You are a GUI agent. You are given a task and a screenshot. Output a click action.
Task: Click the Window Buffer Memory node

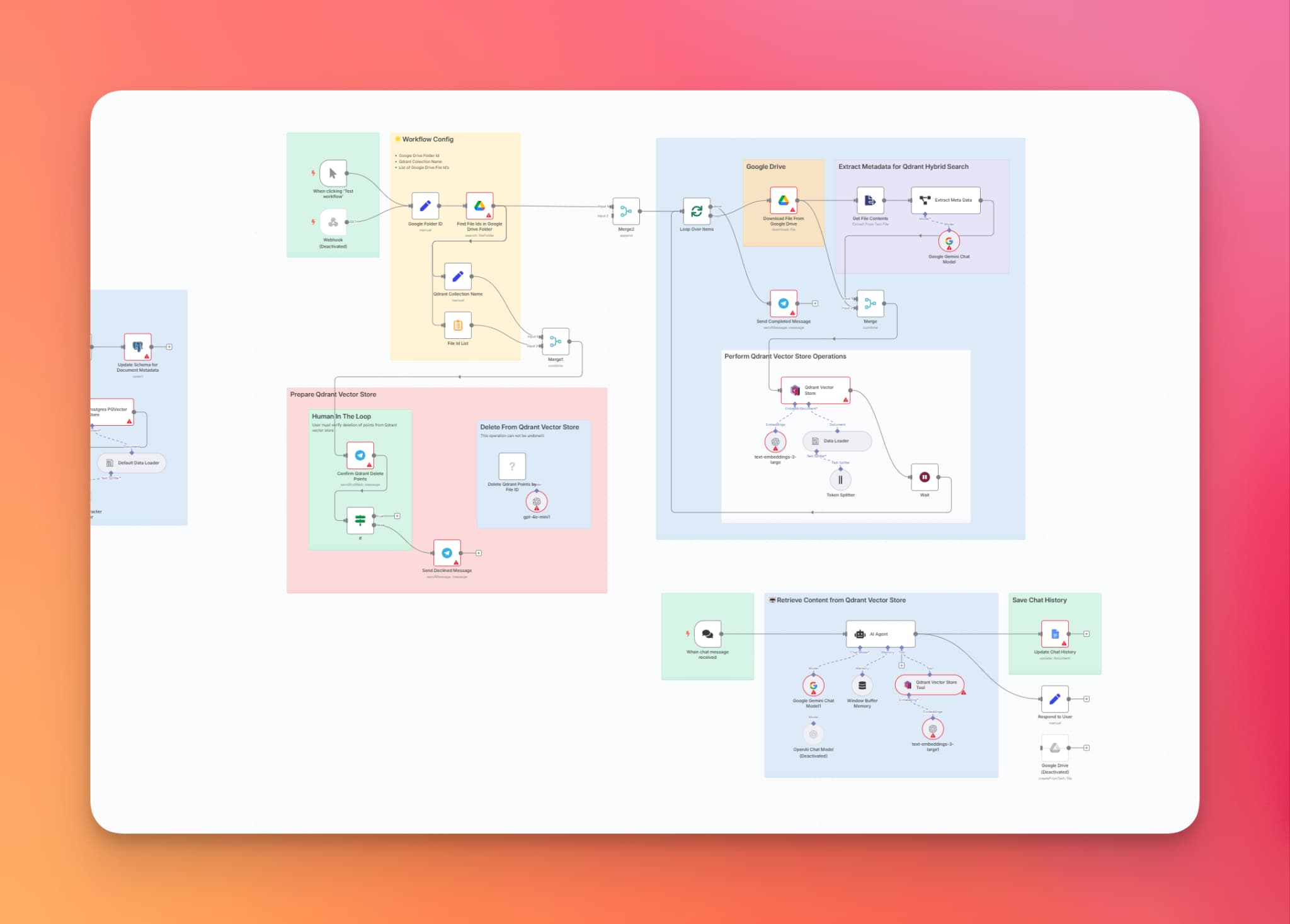862,685
